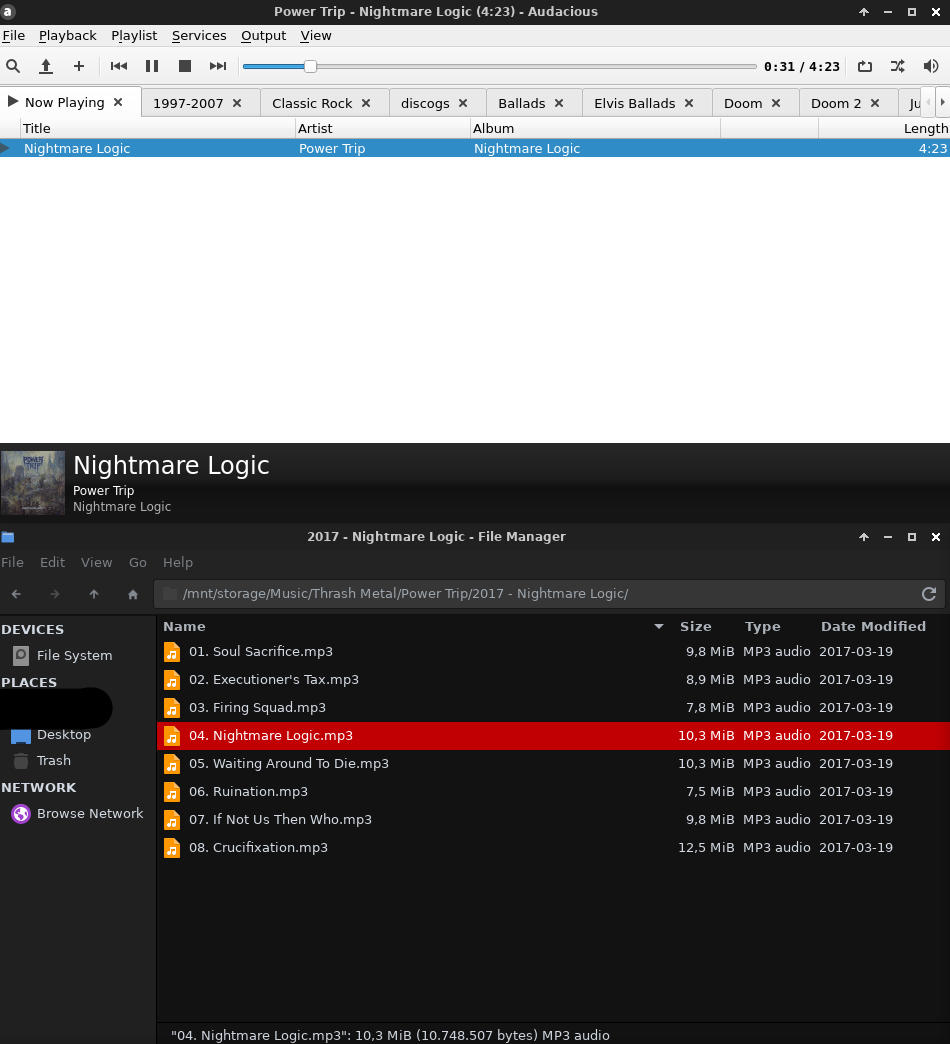Screen dimensions: 950x1044
Task: Pause the current song
Action: 152,66
